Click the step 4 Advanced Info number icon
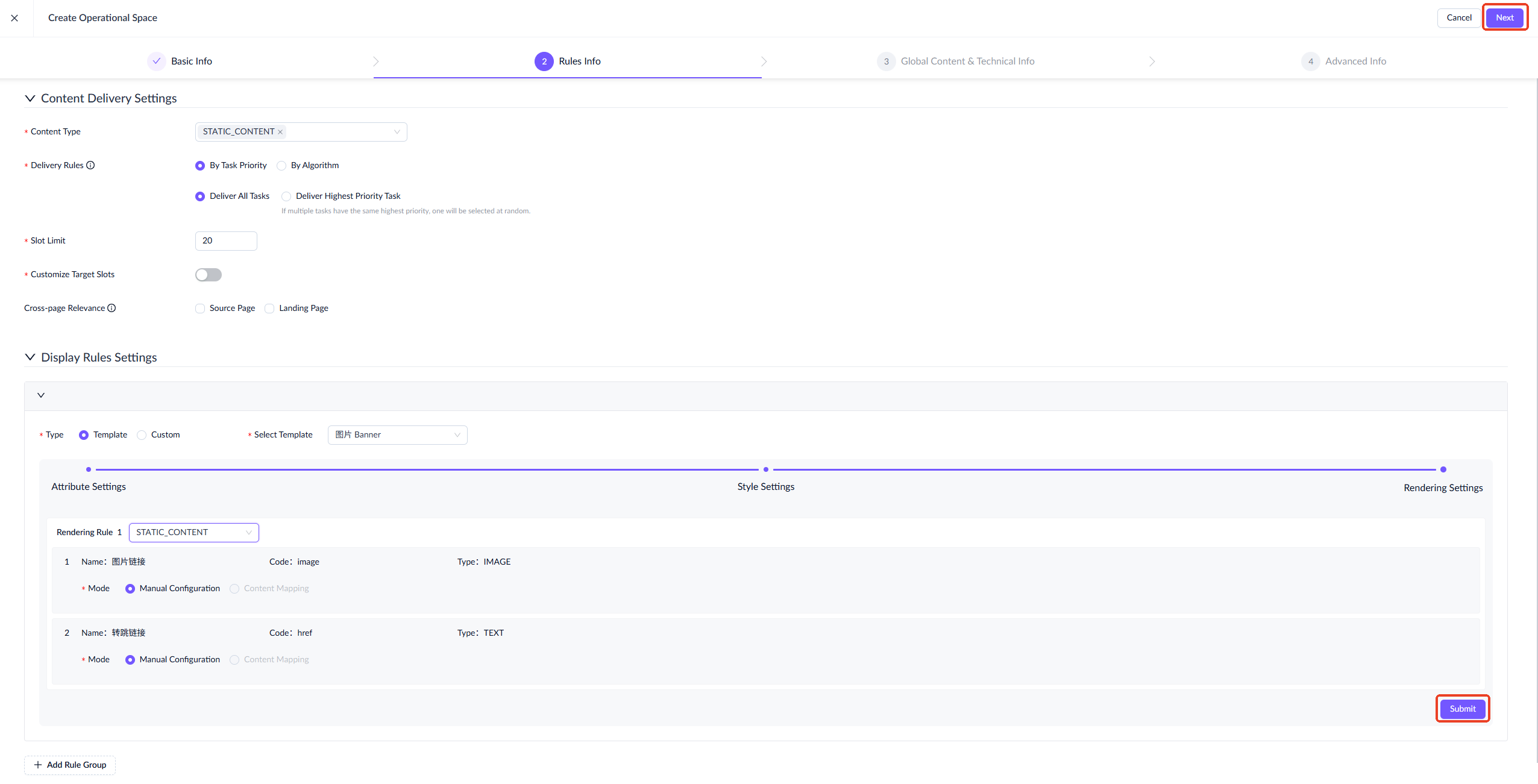The width and height of the screenshot is (1538, 784). click(x=1310, y=61)
